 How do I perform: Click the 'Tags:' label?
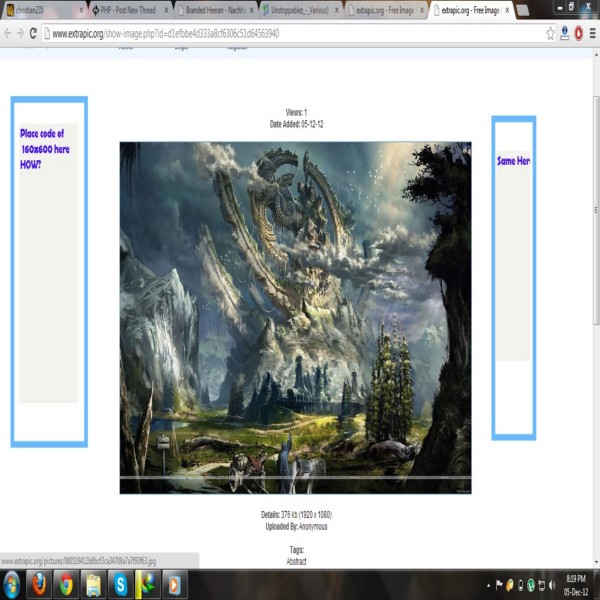pos(297,550)
